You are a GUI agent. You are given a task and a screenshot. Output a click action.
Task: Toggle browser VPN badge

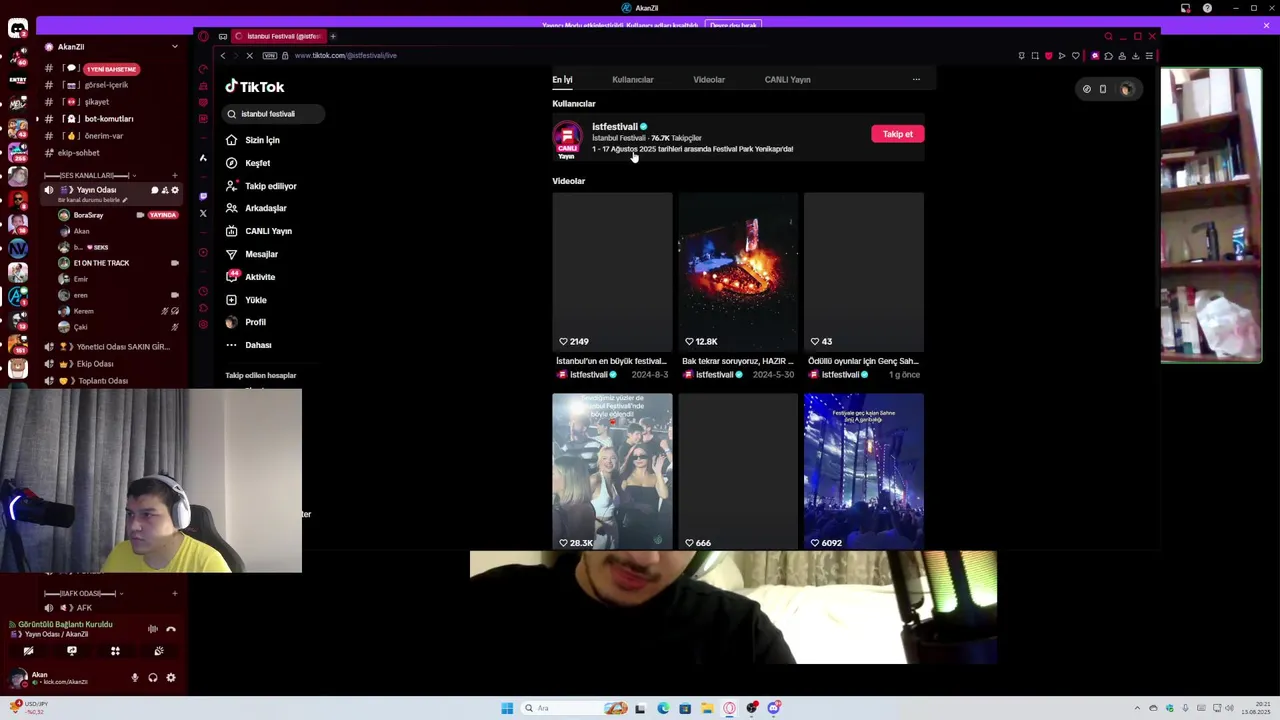click(269, 56)
